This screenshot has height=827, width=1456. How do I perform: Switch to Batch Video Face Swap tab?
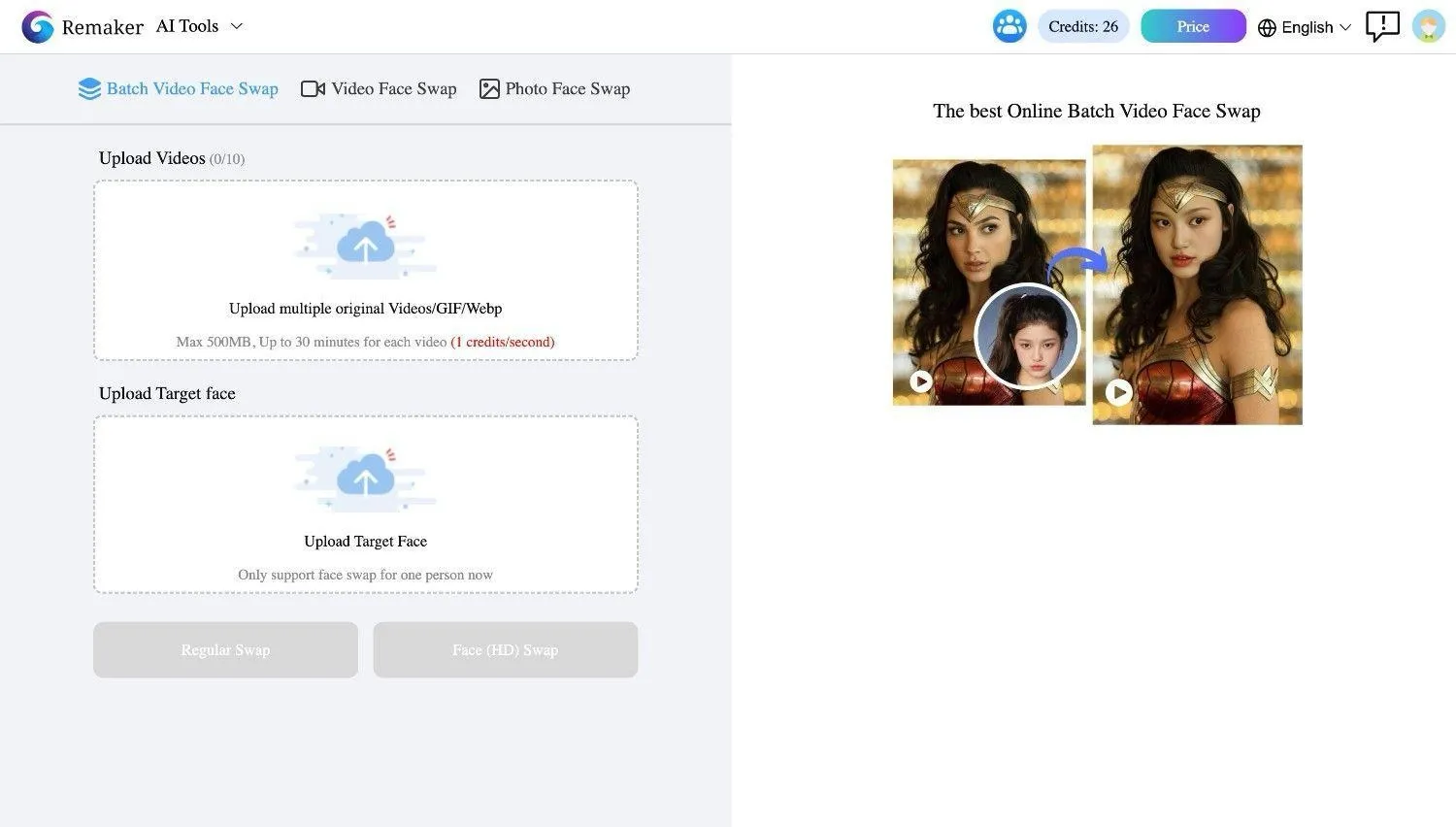(x=179, y=88)
